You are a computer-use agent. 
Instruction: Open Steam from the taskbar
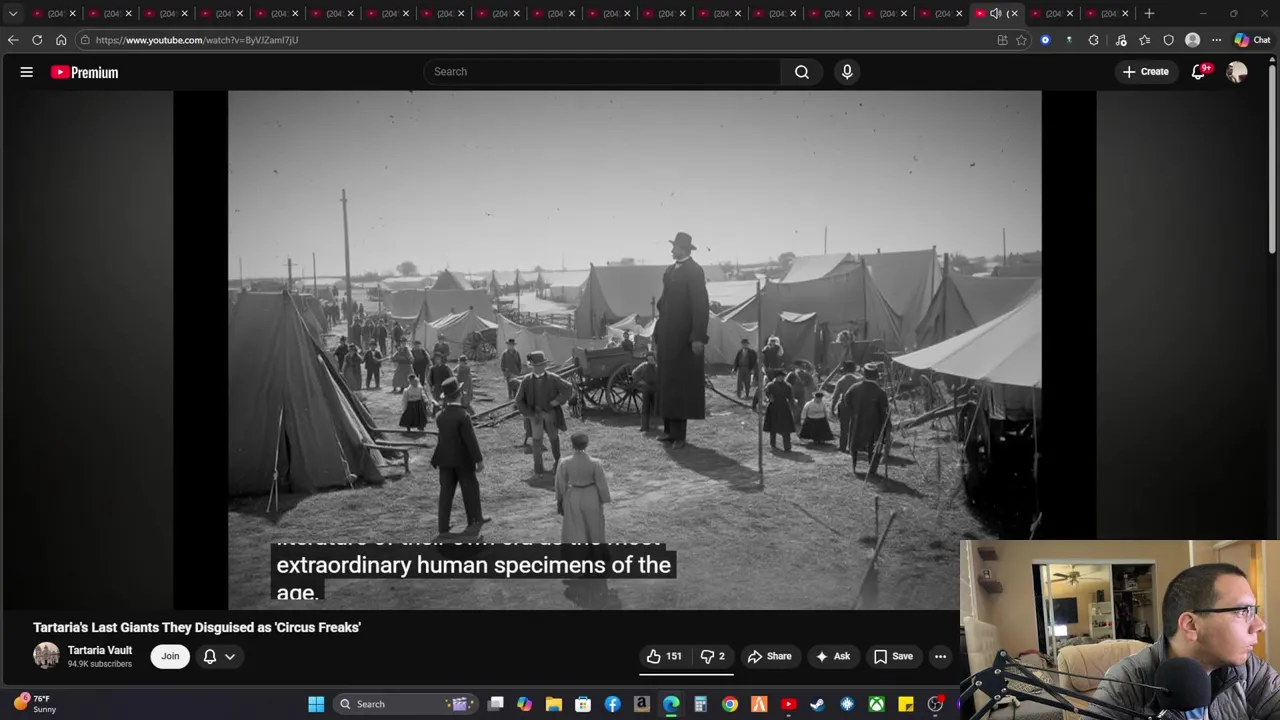pos(818,704)
